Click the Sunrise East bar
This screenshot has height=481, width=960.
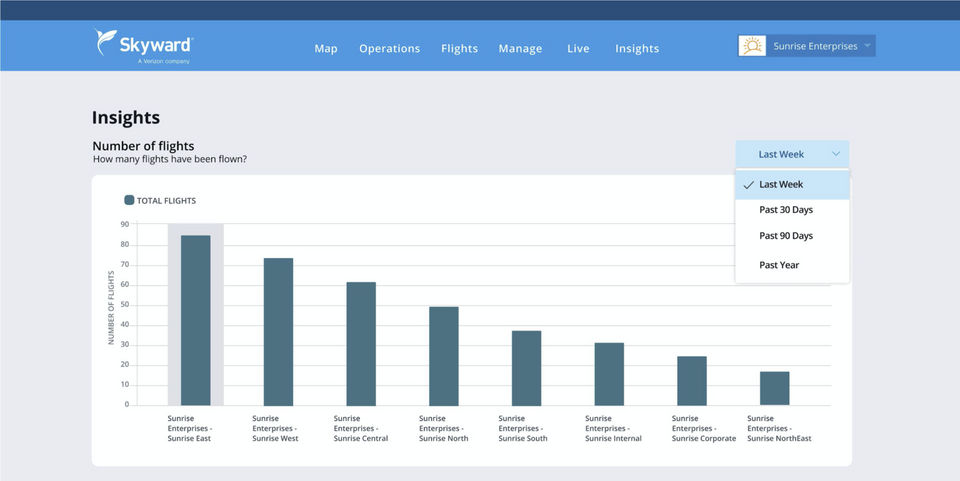(x=195, y=320)
